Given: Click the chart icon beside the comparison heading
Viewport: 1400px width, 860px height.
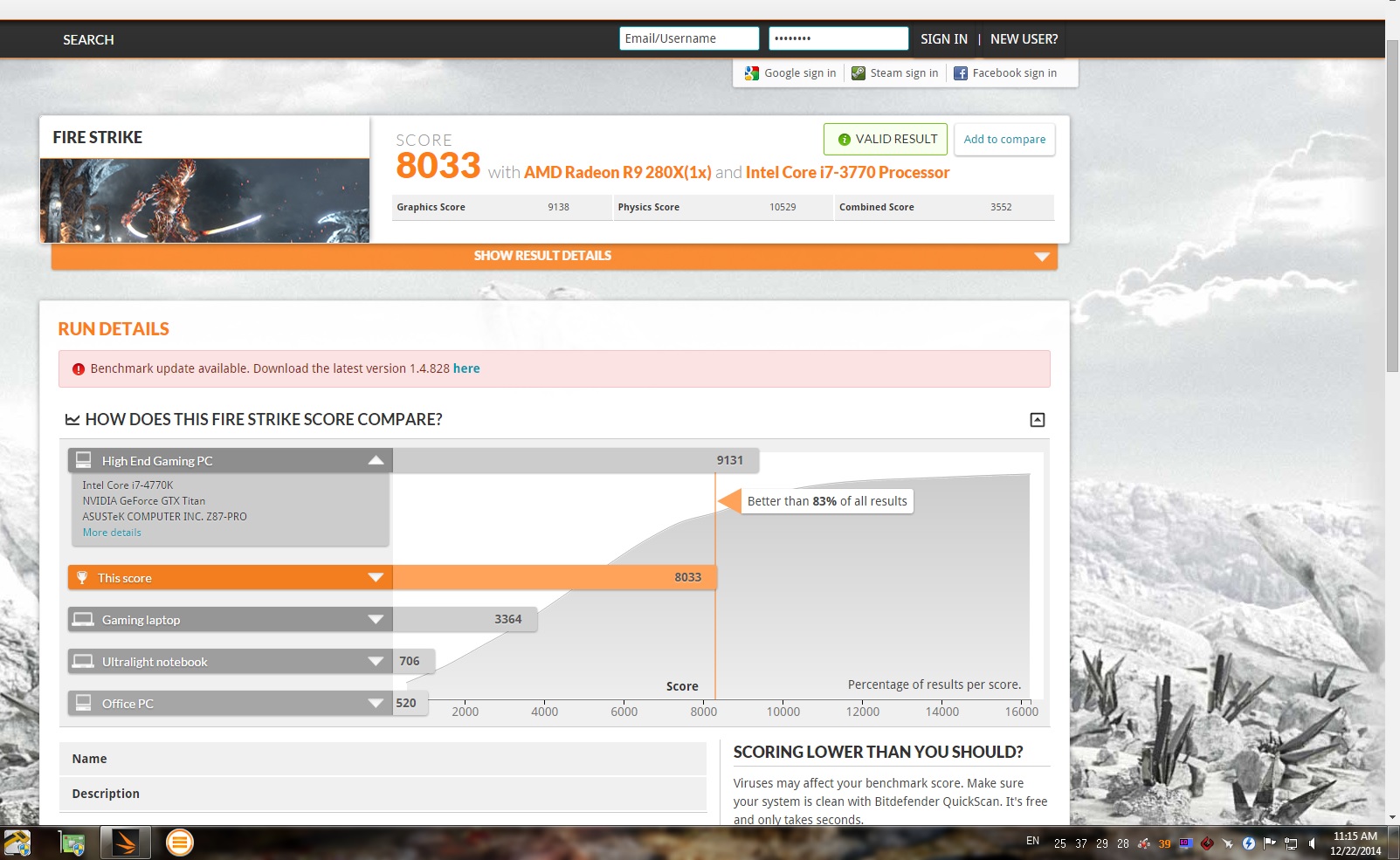Looking at the screenshot, I should pyautogui.click(x=72, y=420).
